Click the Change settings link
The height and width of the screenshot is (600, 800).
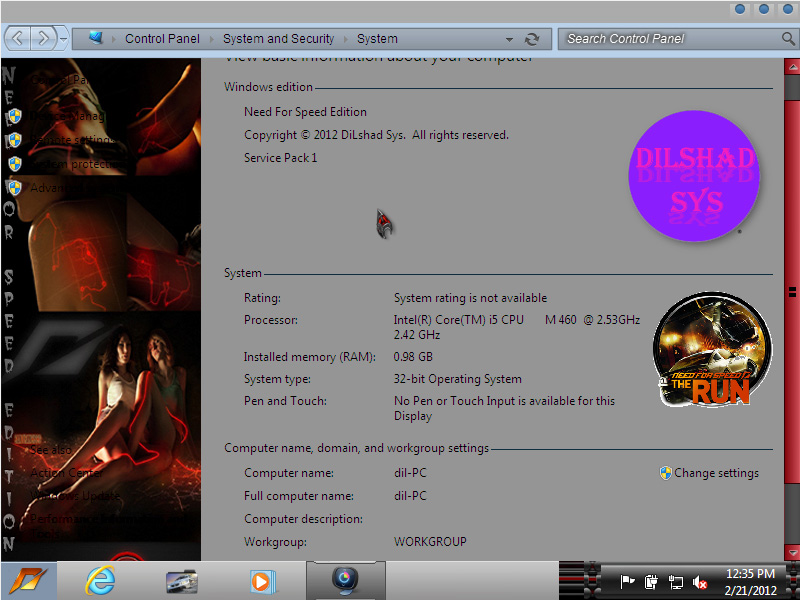click(x=716, y=473)
